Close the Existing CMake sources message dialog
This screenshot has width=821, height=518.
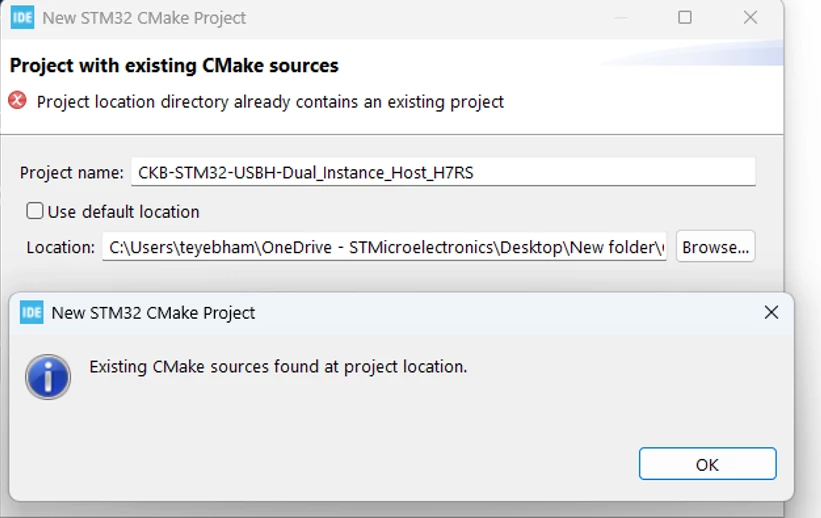(771, 313)
